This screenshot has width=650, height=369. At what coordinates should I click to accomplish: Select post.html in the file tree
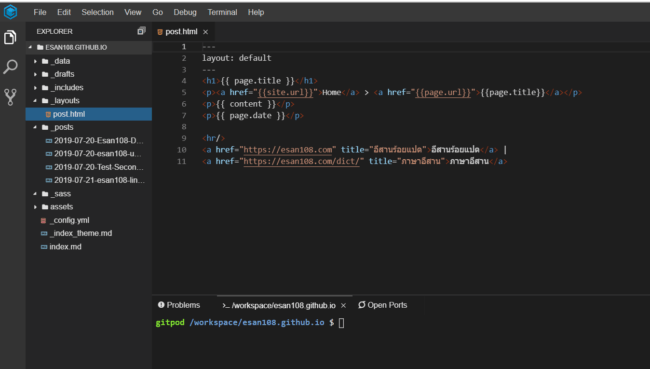coord(89,114)
